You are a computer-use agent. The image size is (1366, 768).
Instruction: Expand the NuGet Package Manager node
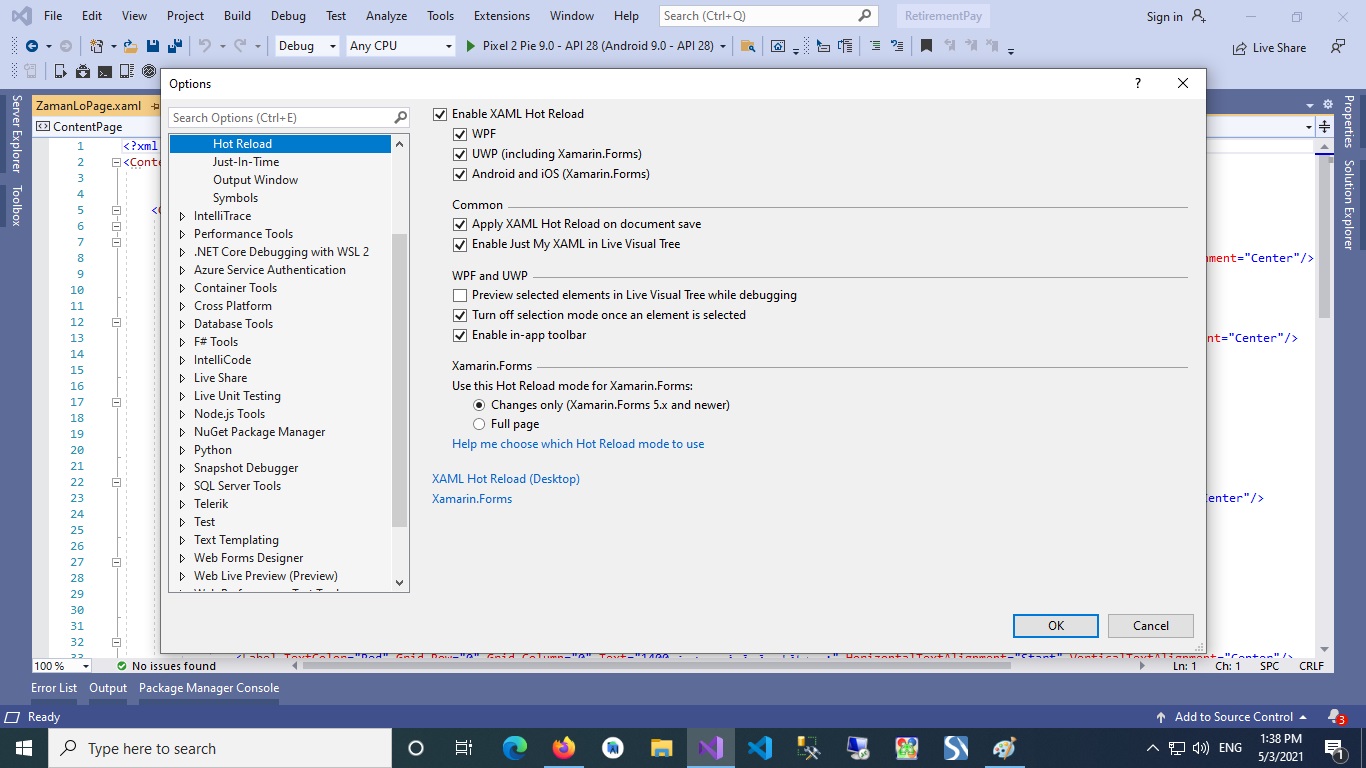coord(182,432)
